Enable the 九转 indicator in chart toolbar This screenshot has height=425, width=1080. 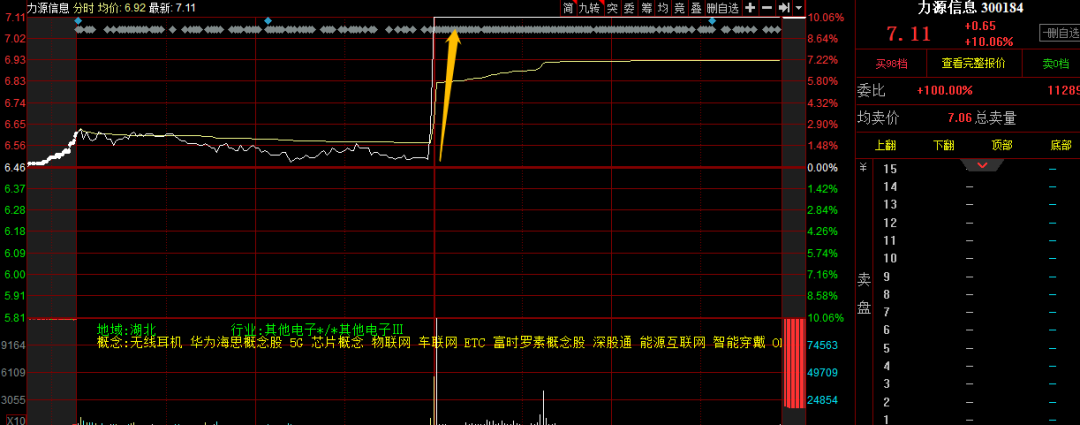pos(590,8)
